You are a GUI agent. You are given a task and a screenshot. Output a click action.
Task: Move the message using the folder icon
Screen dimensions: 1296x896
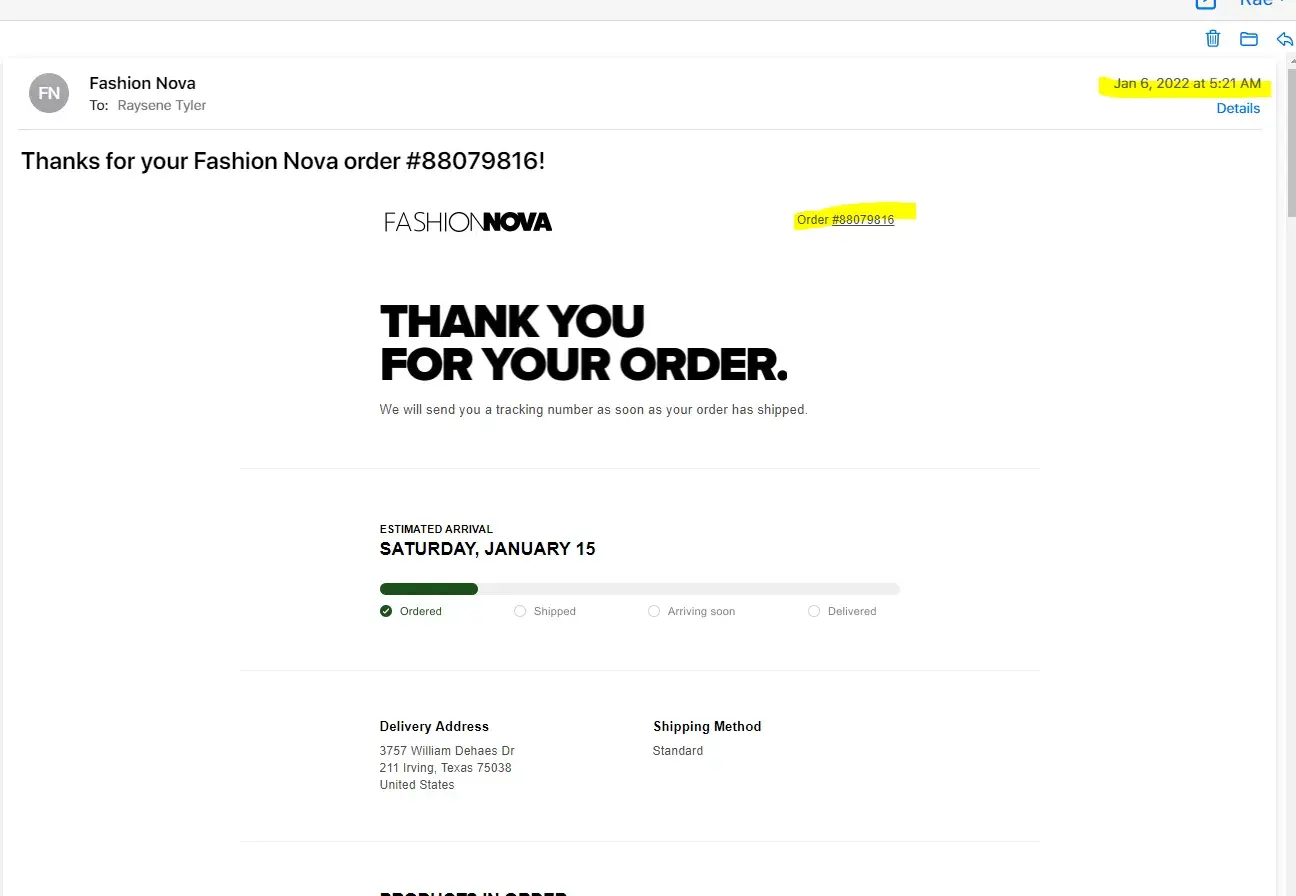1249,39
